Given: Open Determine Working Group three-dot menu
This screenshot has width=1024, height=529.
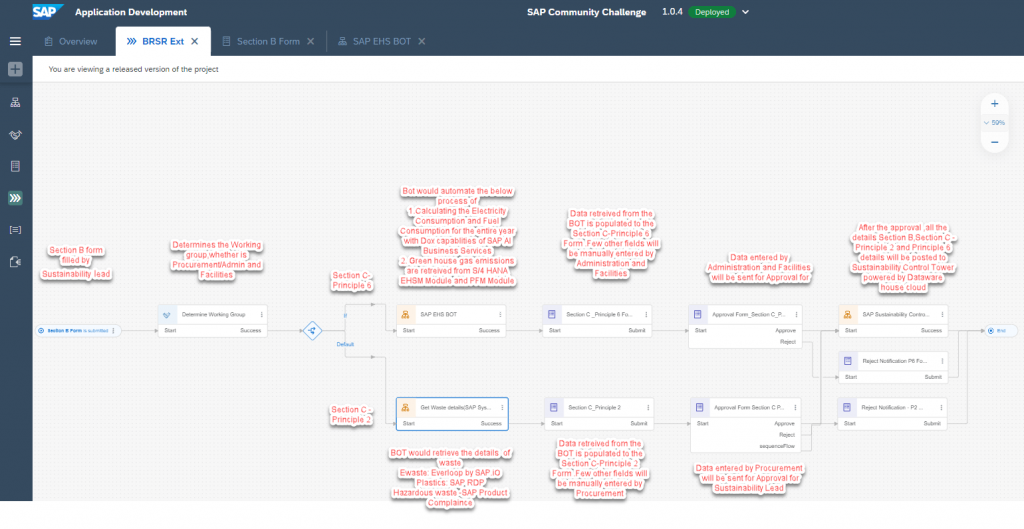Looking at the screenshot, I should click(x=261, y=314).
